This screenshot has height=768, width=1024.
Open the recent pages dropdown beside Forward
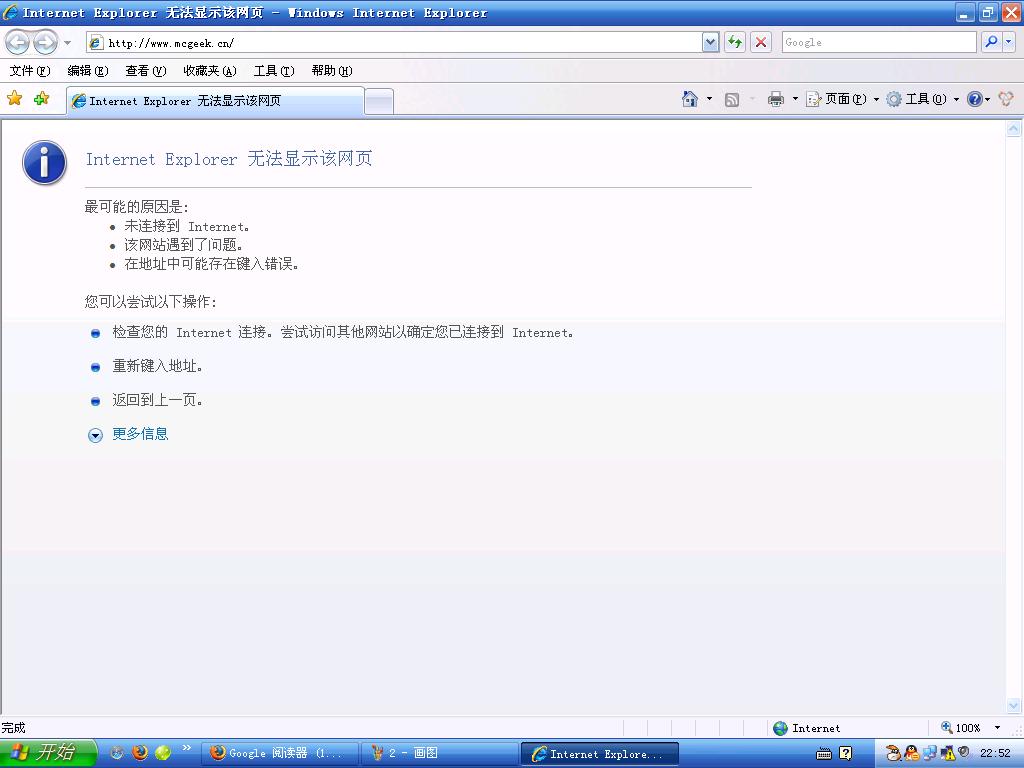[67, 43]
